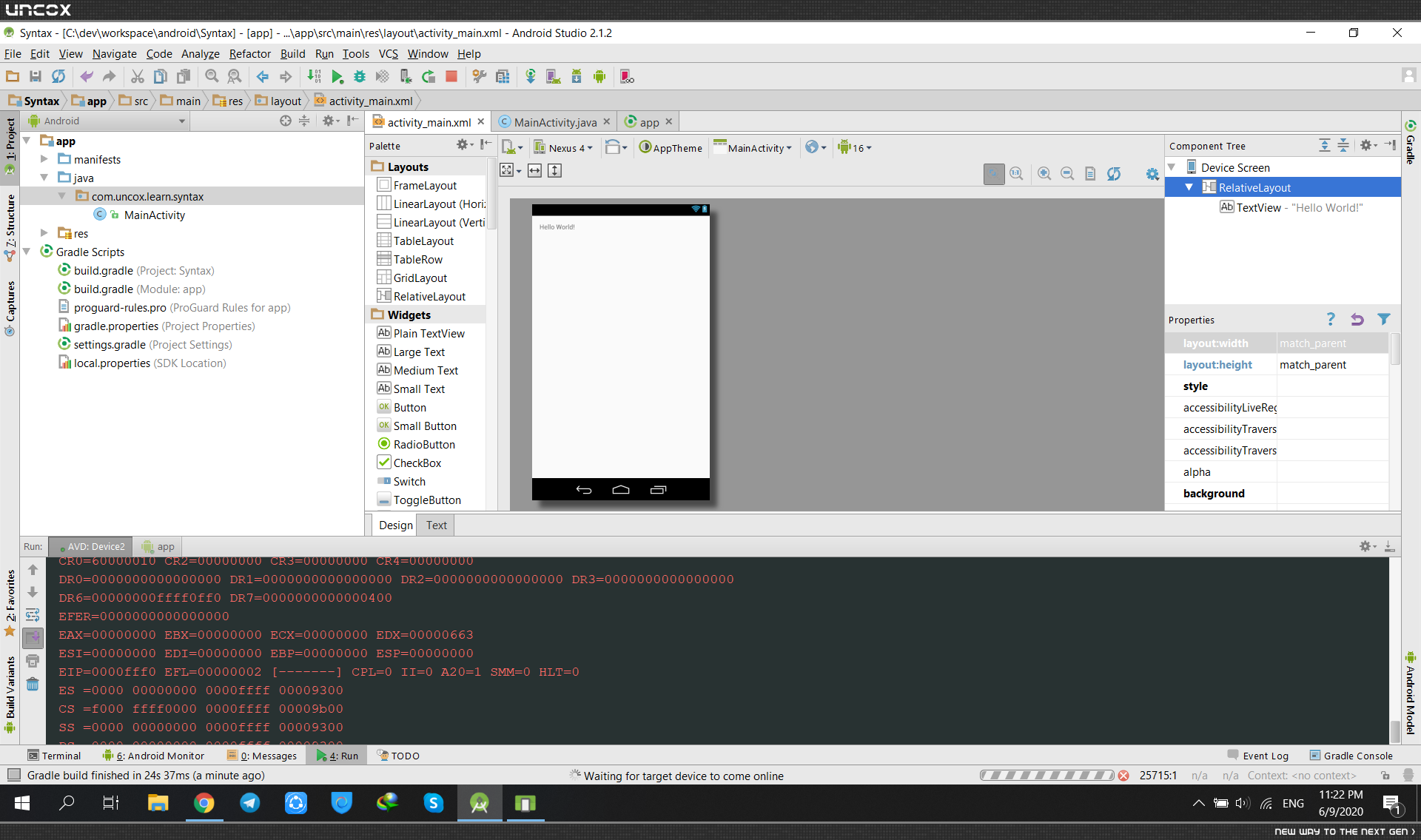Toggle tool window quick access button
The image size is (1421, 840).
pos(13,776)
